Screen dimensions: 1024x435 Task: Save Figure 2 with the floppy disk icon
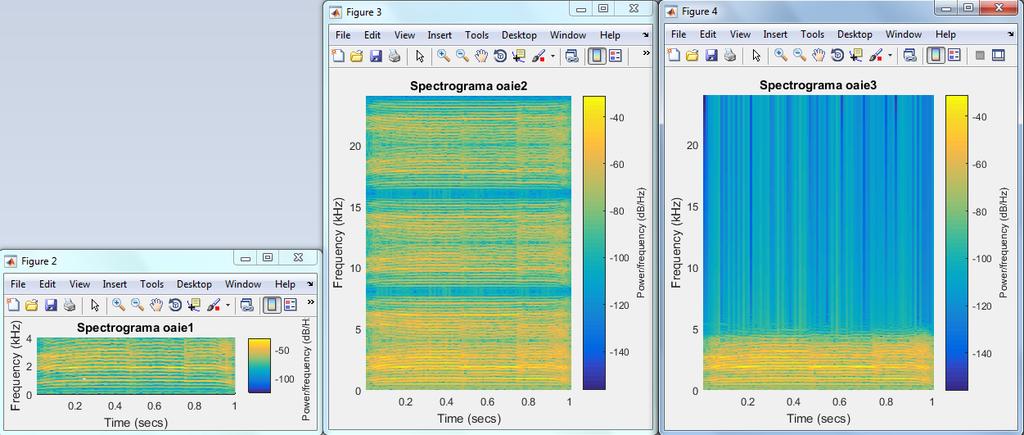50,305
